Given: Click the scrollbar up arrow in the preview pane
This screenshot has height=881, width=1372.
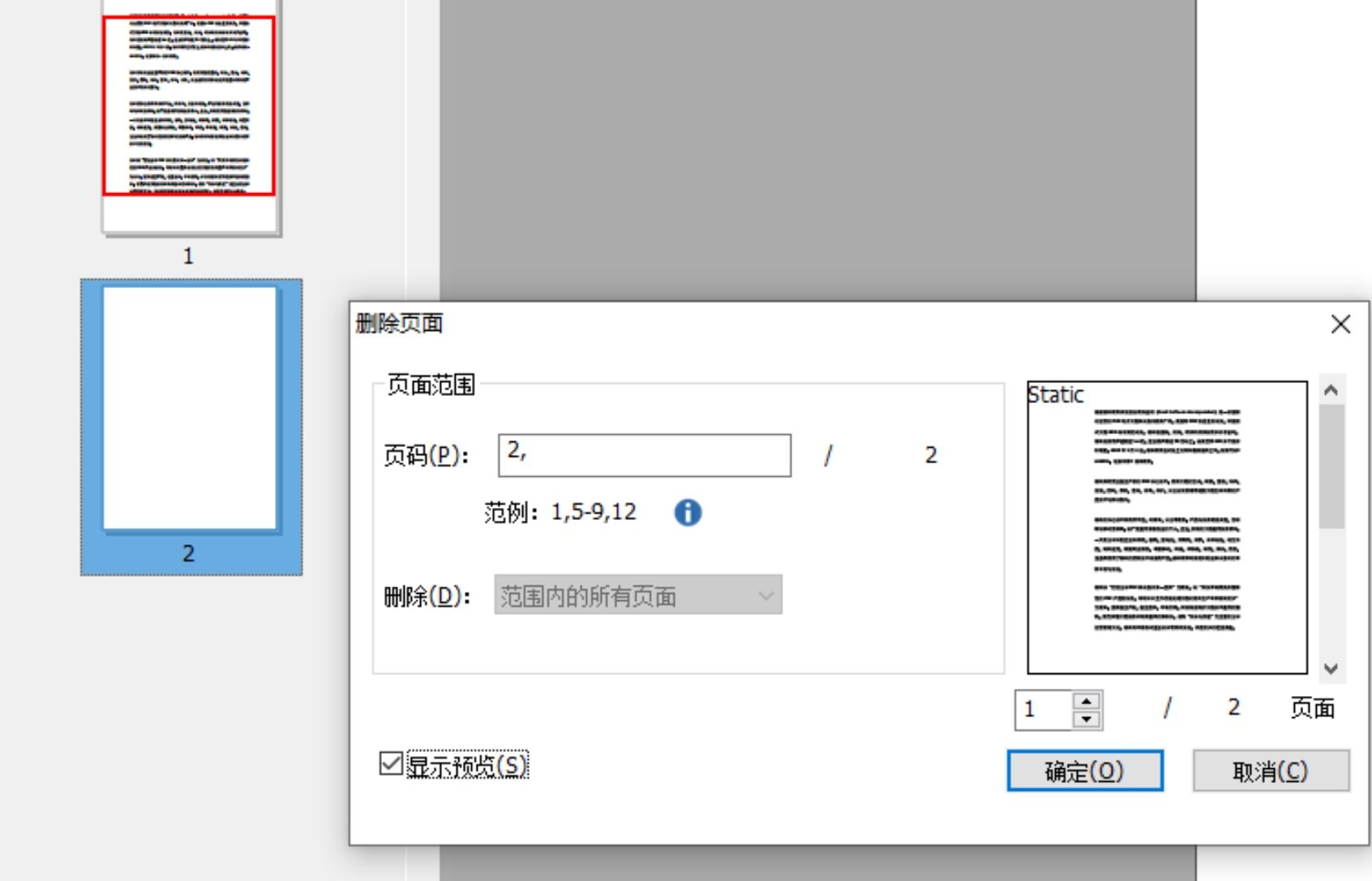Looking at the screenshot, I should [x=1330, y=392].
